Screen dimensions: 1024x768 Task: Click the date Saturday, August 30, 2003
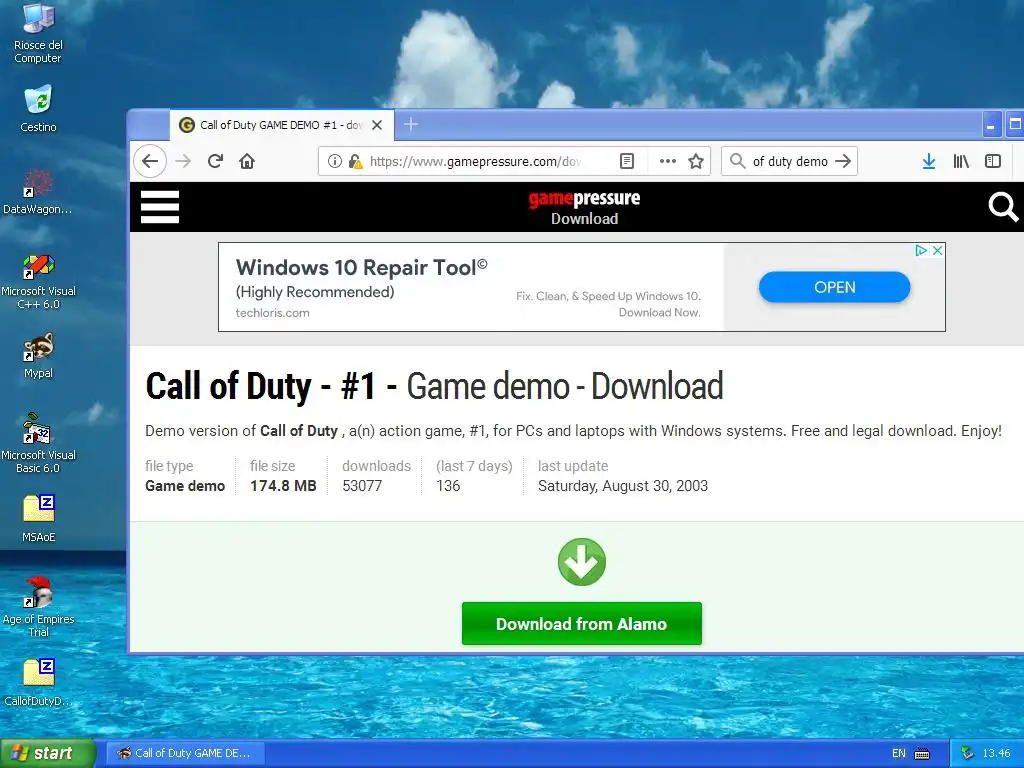point(622,486)
